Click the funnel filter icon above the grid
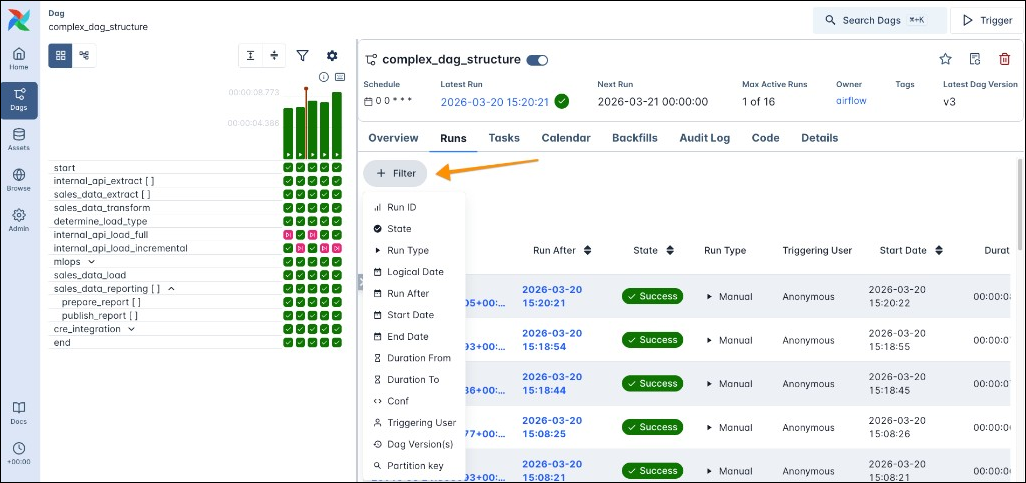Screen dimensions: 1026x483 [x=302, y=56]
